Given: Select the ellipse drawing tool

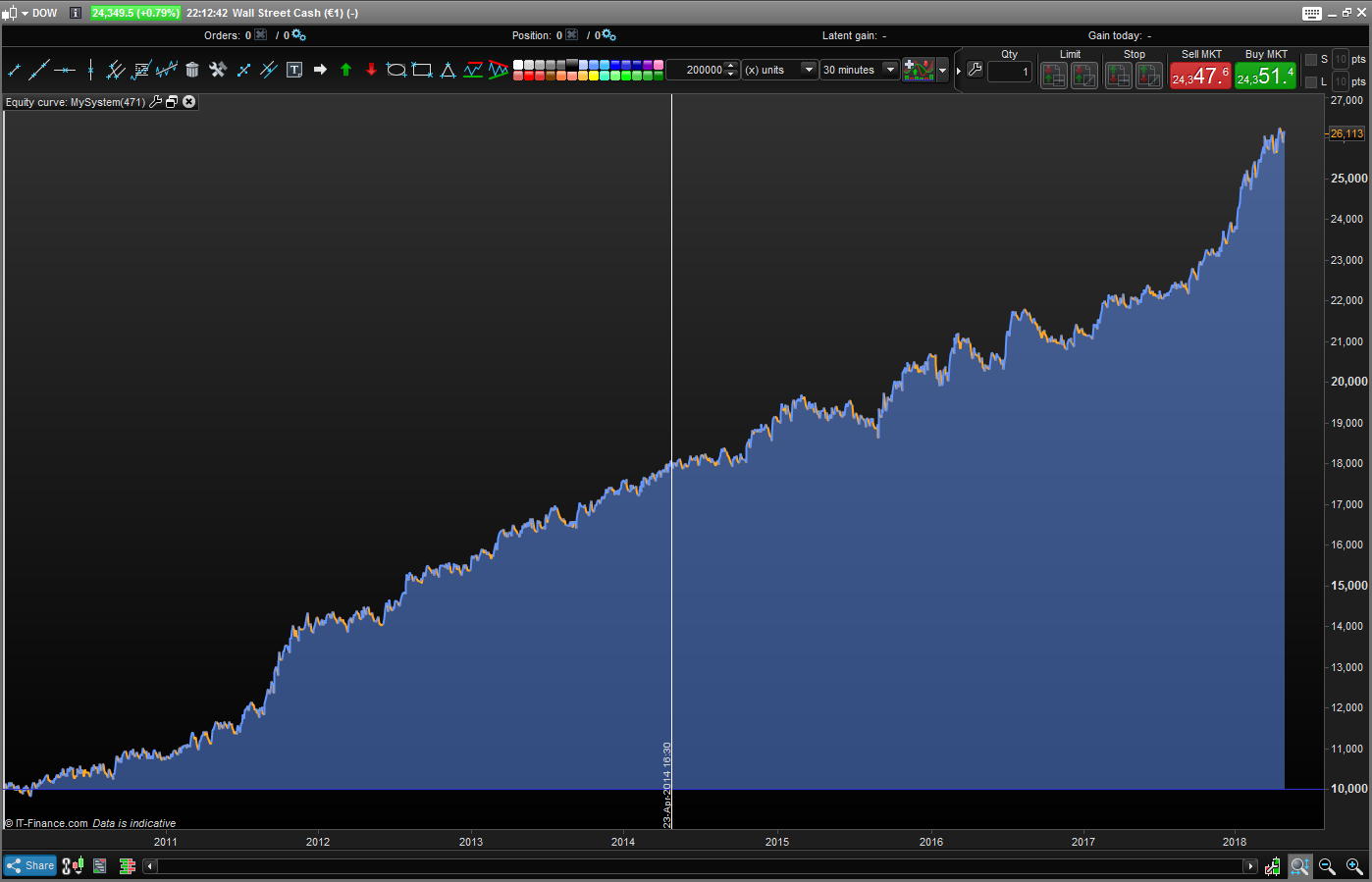Looking at the screenshot, I should [x=396, y=70].
